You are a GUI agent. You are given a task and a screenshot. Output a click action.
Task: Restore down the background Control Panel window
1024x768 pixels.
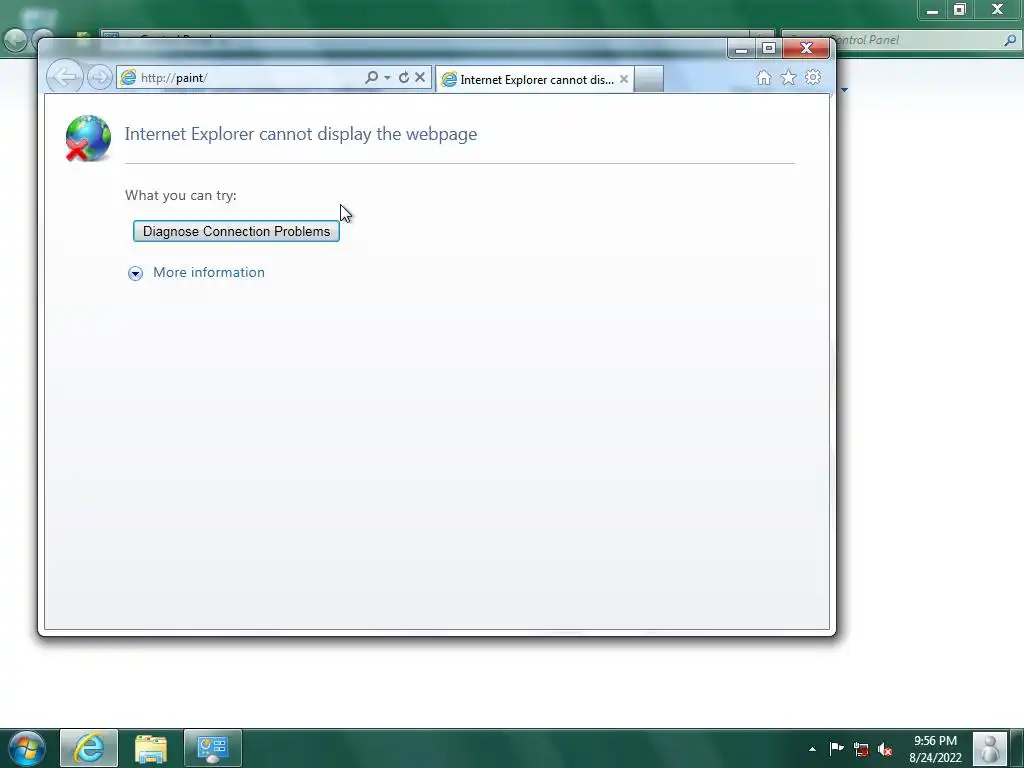(959, 10)
